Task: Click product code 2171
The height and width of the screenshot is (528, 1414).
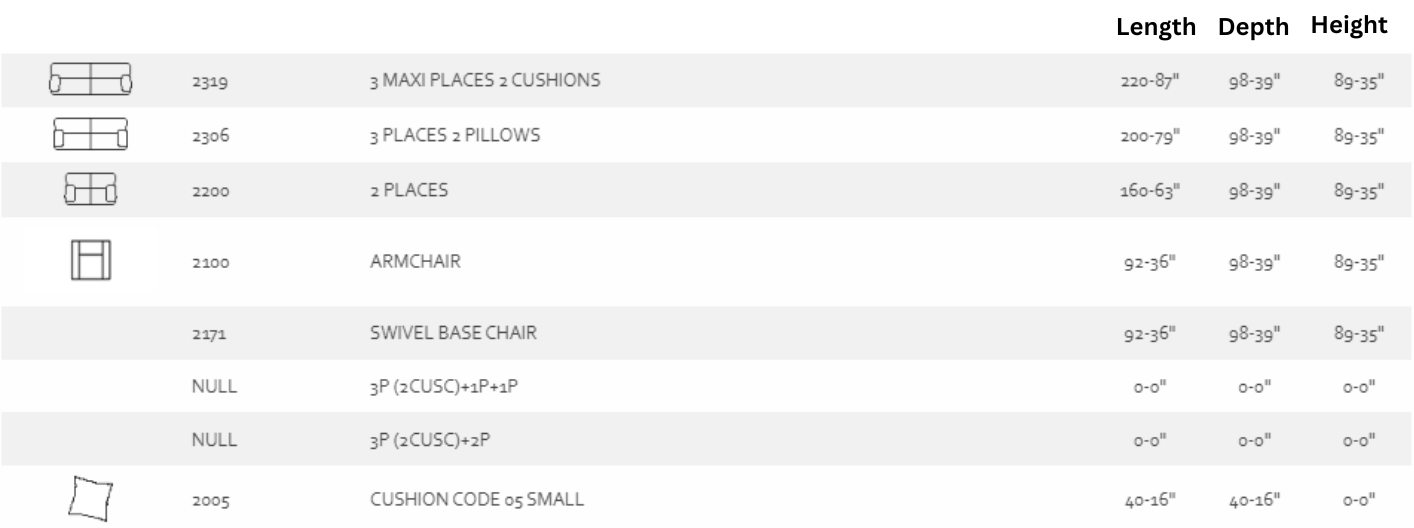Action: point(209,335)
